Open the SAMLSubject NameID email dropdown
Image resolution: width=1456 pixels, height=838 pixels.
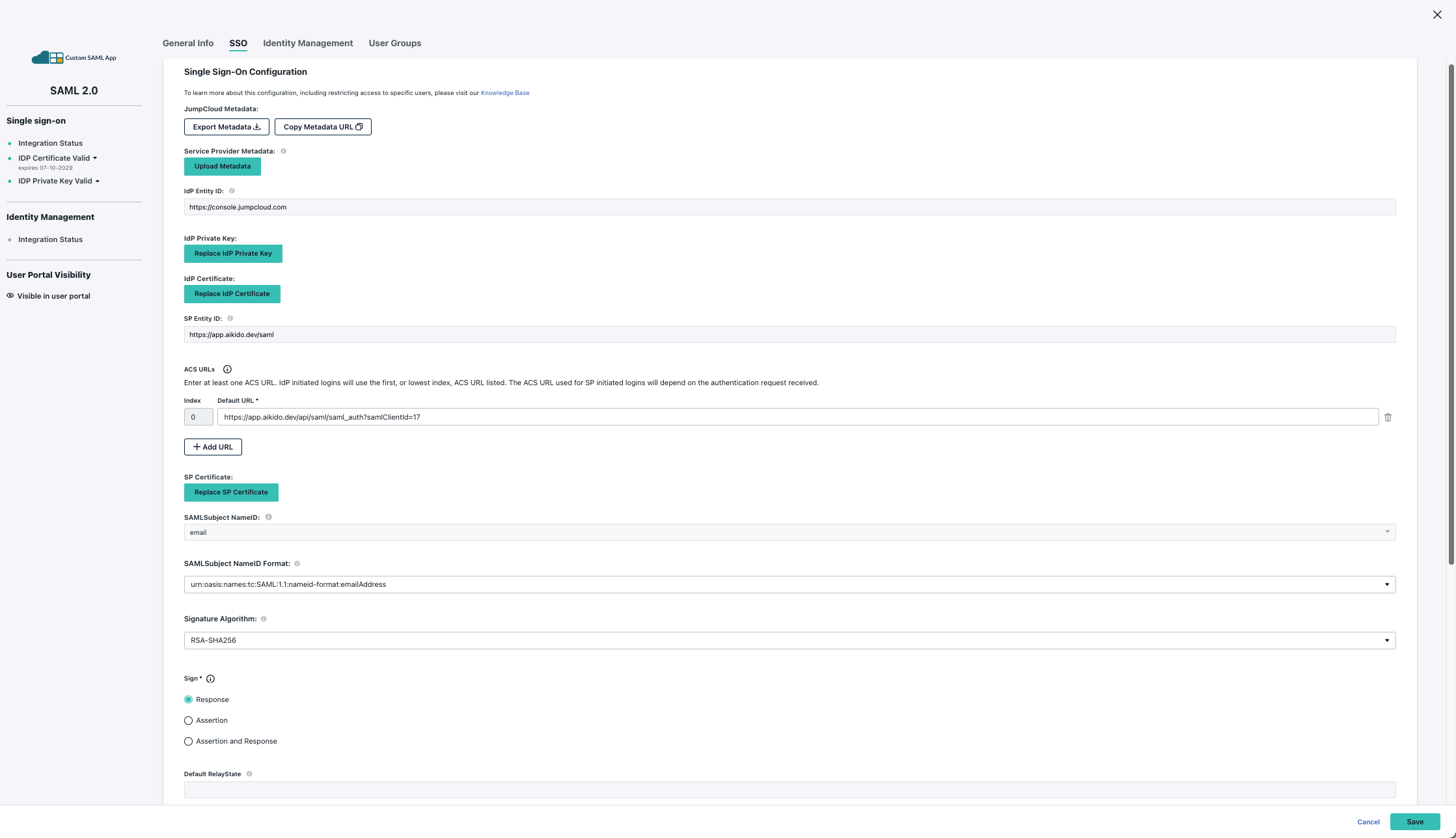[790, 532]
